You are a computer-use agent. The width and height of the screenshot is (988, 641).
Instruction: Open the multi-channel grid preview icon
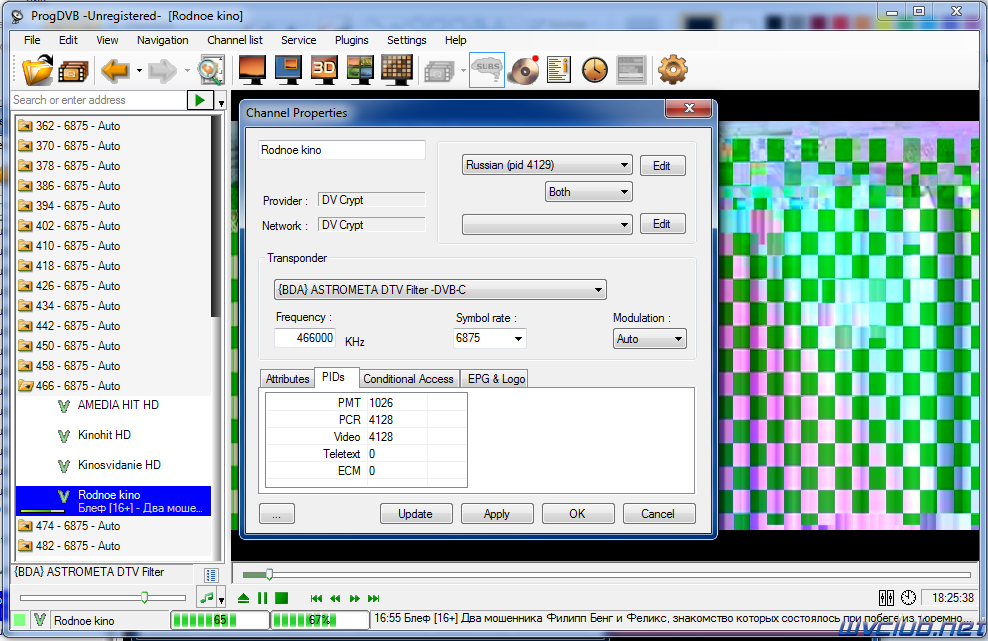pyautogui.click(x=397, y=69)
